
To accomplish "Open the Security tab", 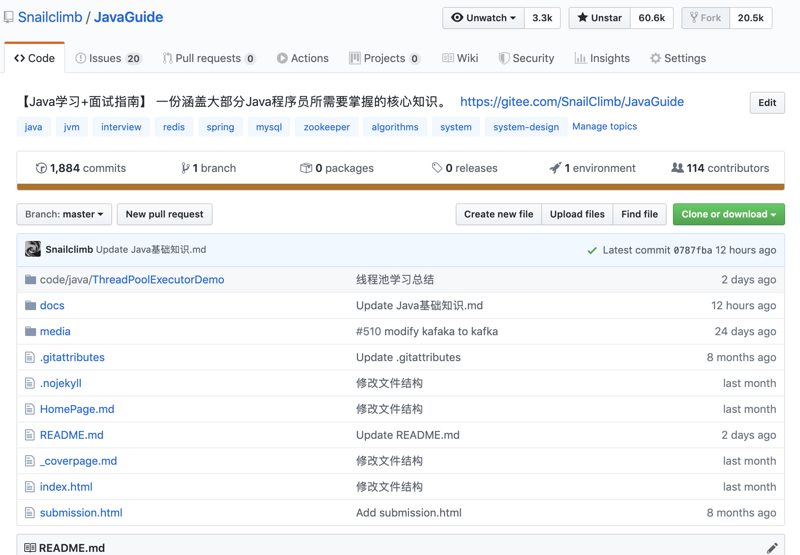I will (526, 58).
